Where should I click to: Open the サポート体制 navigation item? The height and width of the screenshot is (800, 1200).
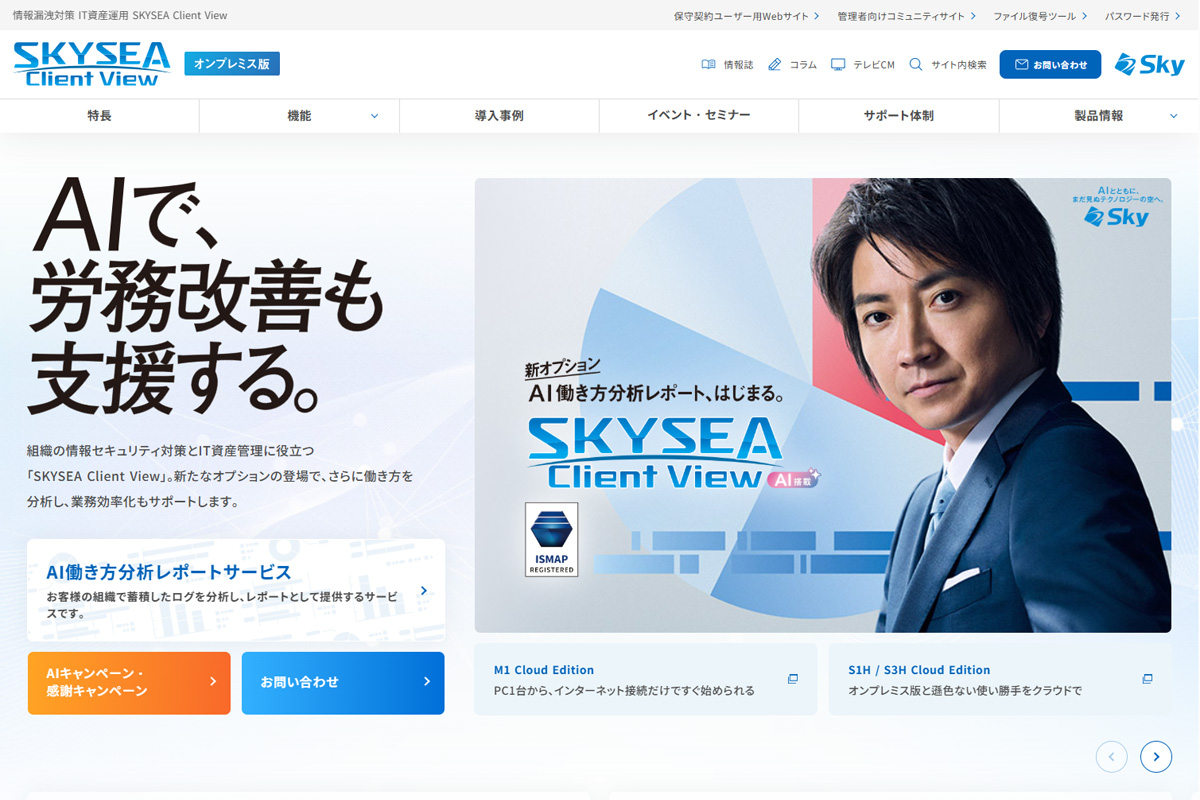point(899,116)
